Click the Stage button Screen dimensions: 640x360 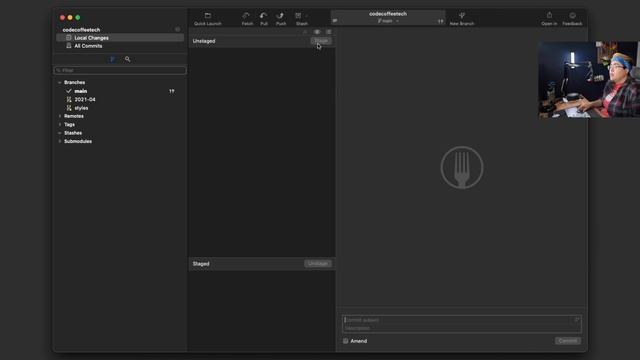click(321, 40)
